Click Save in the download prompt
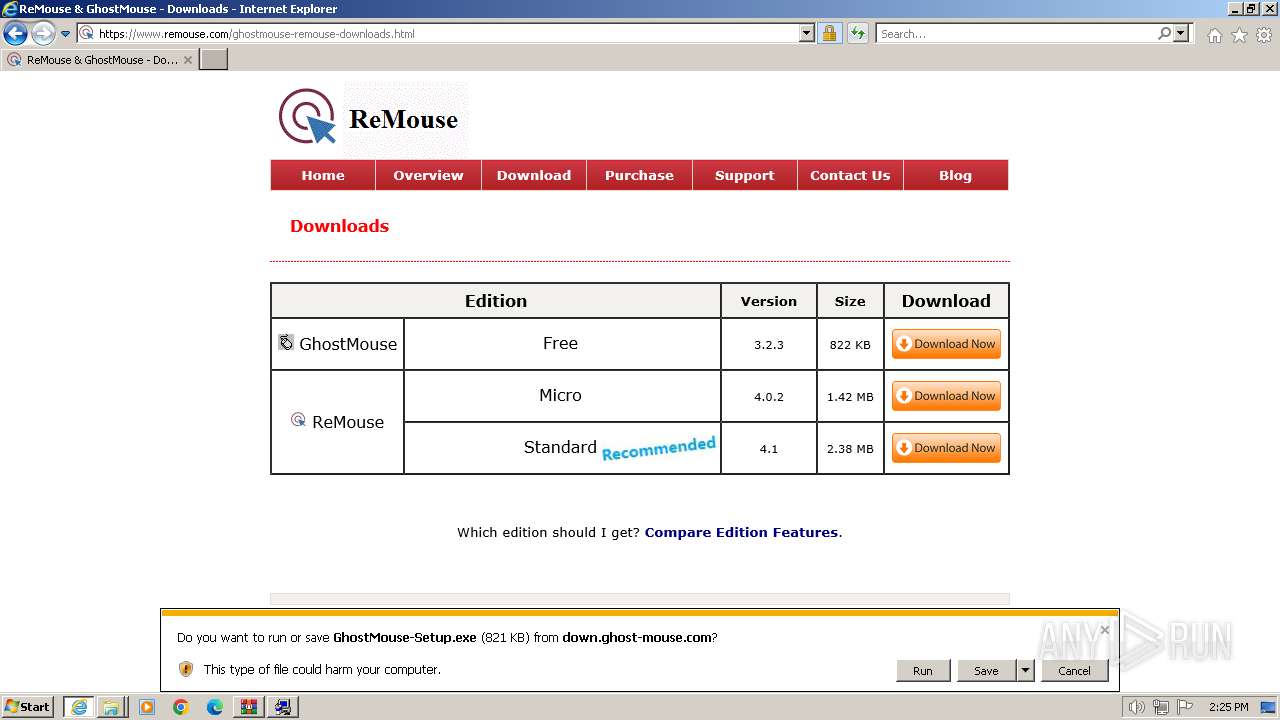The image size is (1280, 720). 986,671
